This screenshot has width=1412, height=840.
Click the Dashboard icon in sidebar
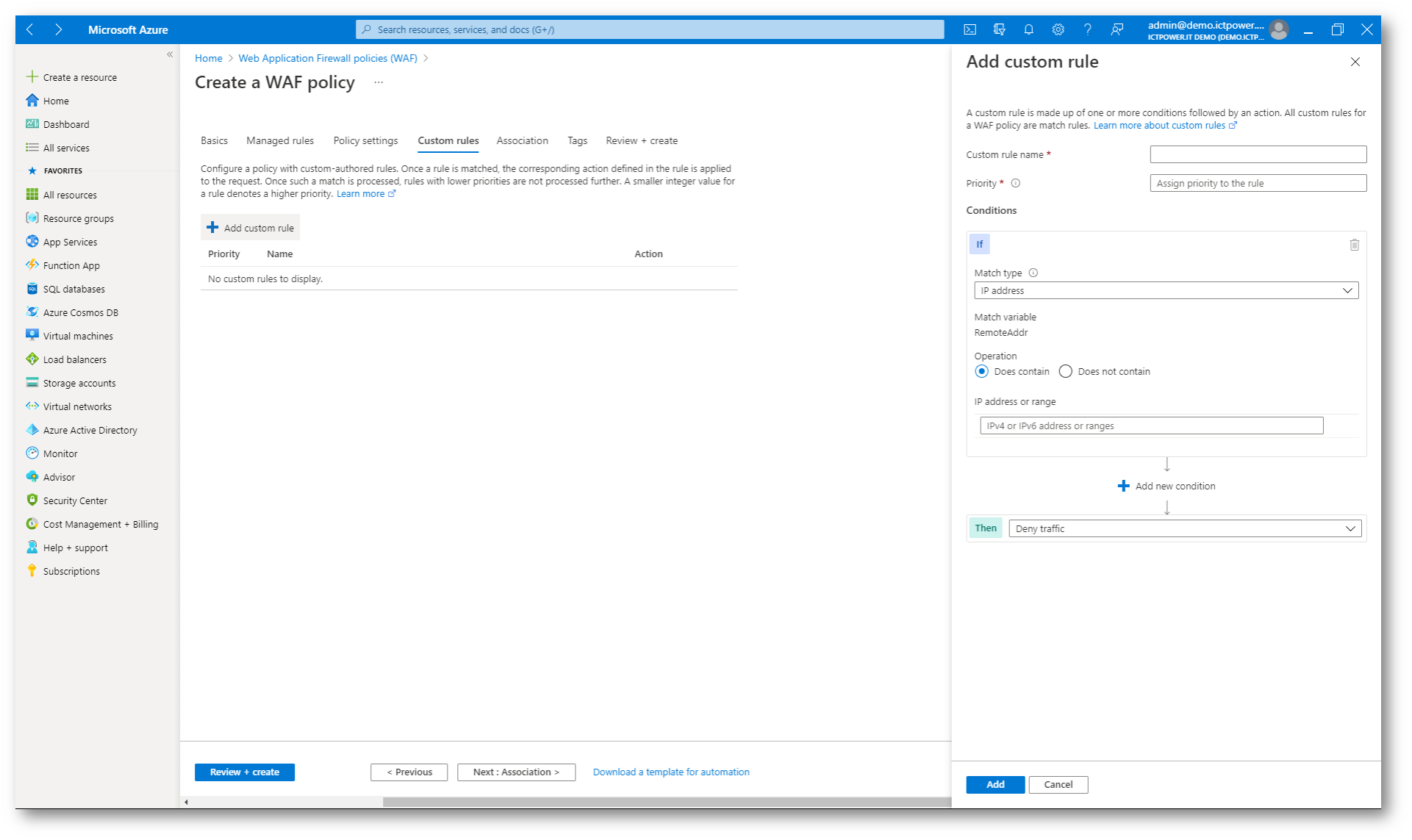[x=32, y=123]
